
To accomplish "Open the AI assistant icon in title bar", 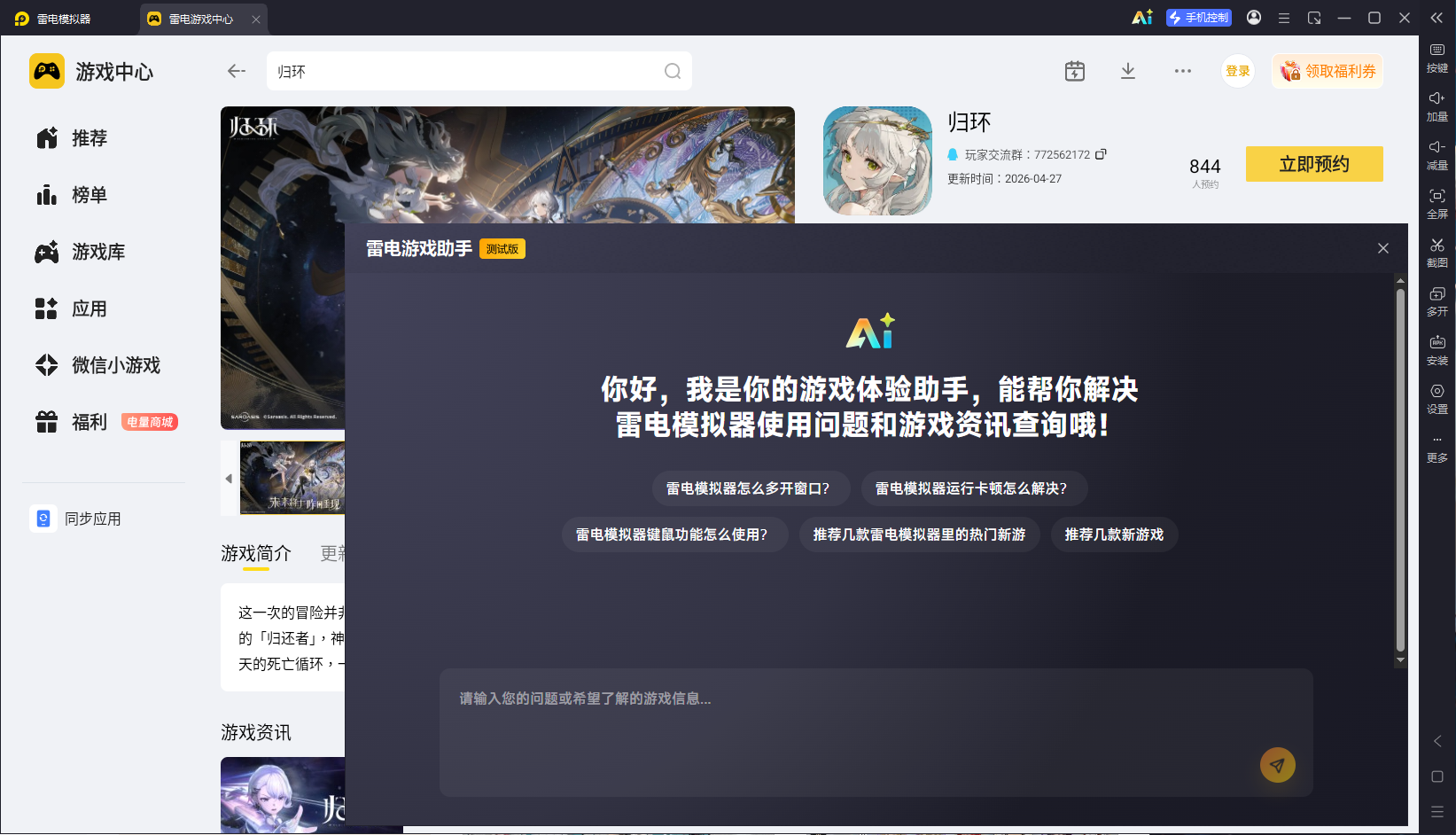I will 1141,18.
